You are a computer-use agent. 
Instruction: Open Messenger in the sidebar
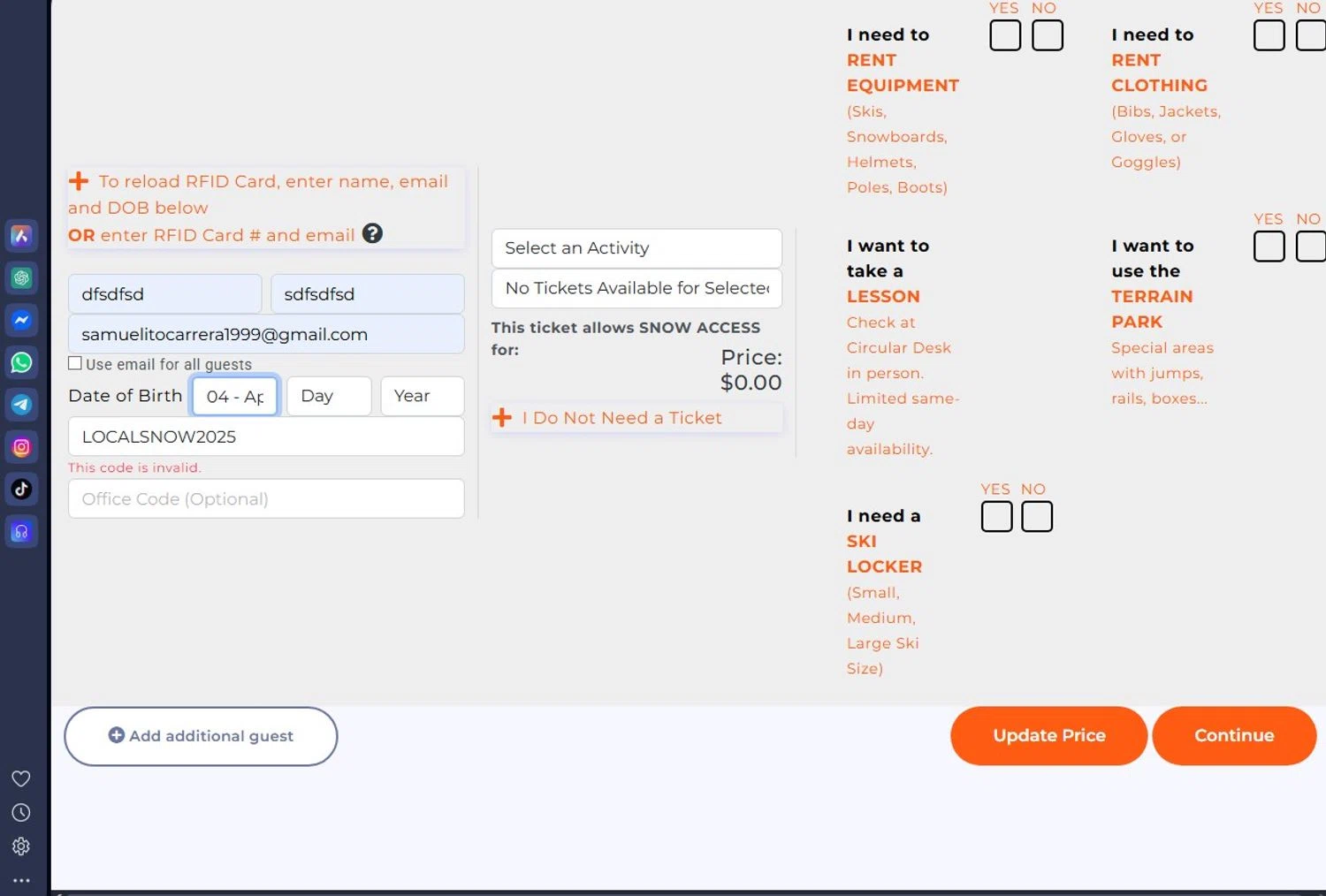click(x=21, y=320)
